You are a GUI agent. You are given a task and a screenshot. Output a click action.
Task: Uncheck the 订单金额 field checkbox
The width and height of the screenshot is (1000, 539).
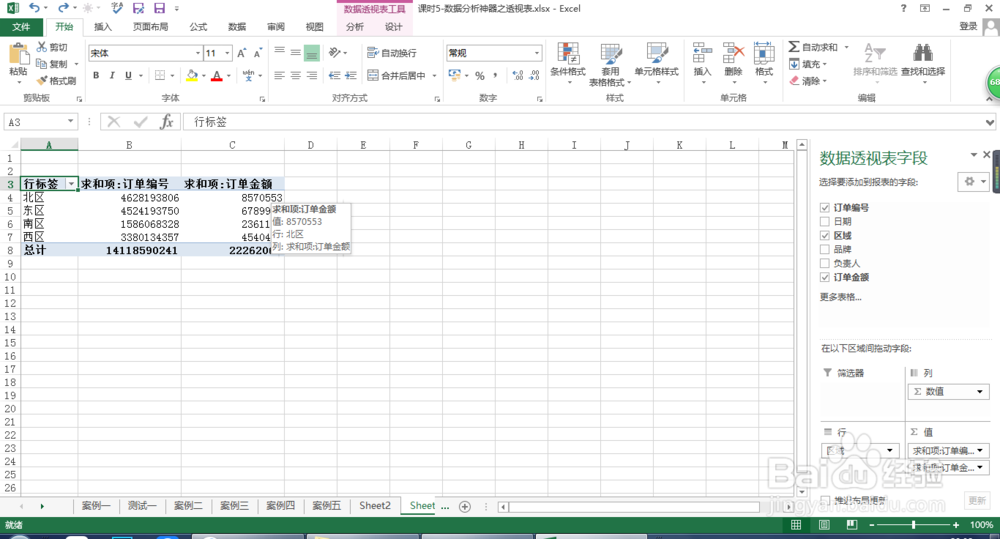pyautogui.click(x=825, y=277)
